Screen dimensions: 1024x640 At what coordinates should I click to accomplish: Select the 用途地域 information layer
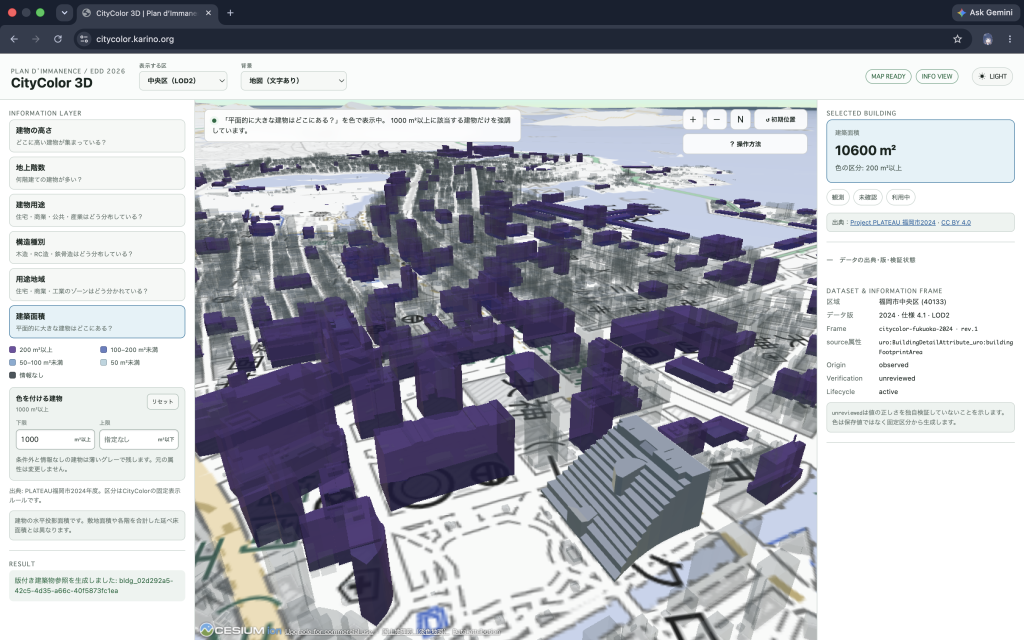[97, 285]
